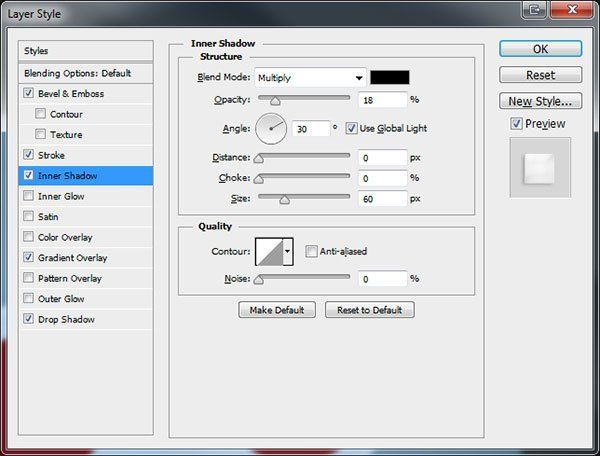Select the Inner Glow effect row
The width and height of the screenshot is (600, 456).
click(86, 196)
